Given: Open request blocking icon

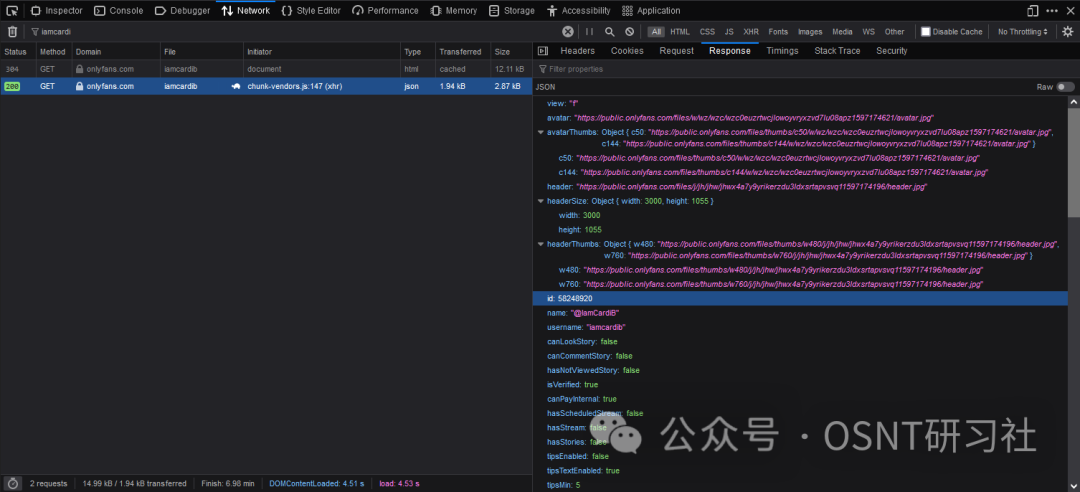Looking at the screenshot, I should point(630,32).
